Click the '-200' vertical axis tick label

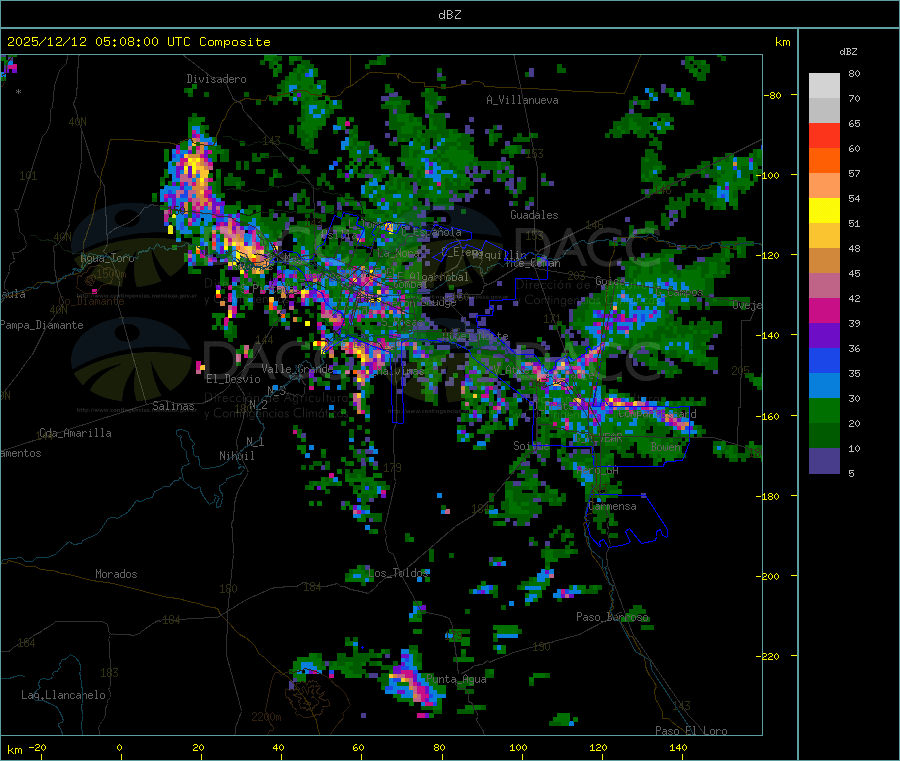click(767, 577)
